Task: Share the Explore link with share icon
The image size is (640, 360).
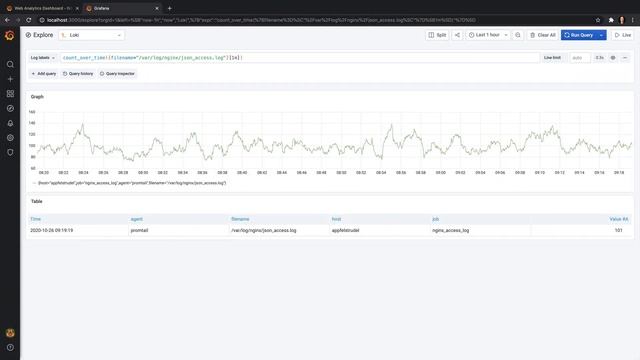Action: point(457,35)
